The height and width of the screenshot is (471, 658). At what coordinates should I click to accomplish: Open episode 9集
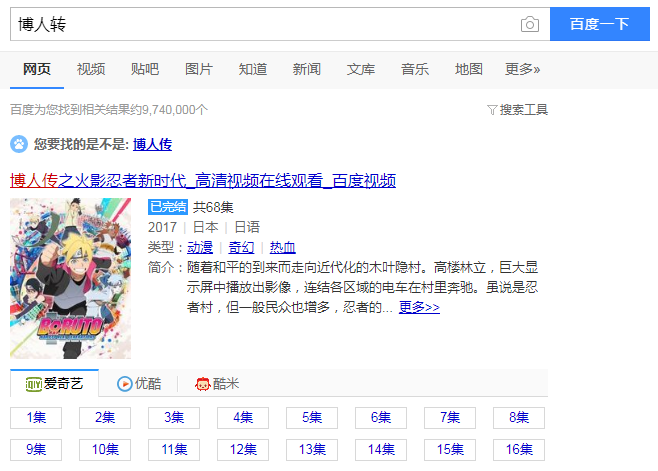tap(36, 450)
